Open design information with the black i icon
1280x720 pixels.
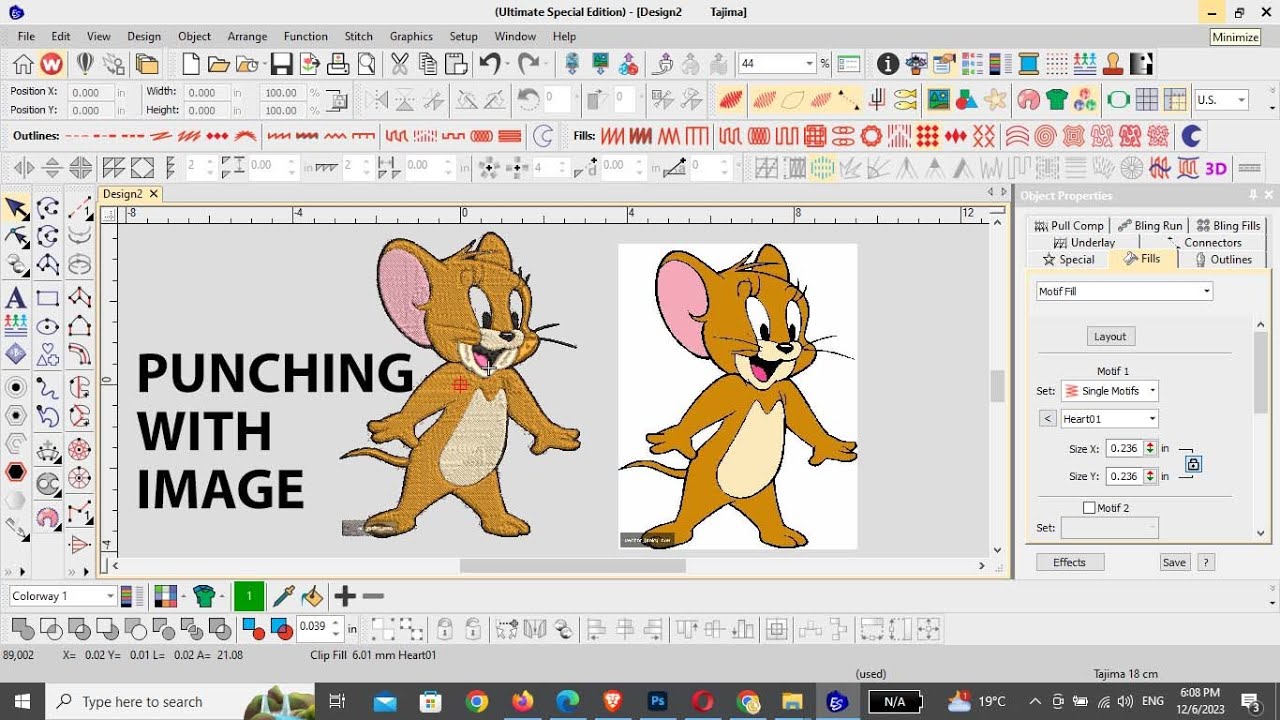888,65
